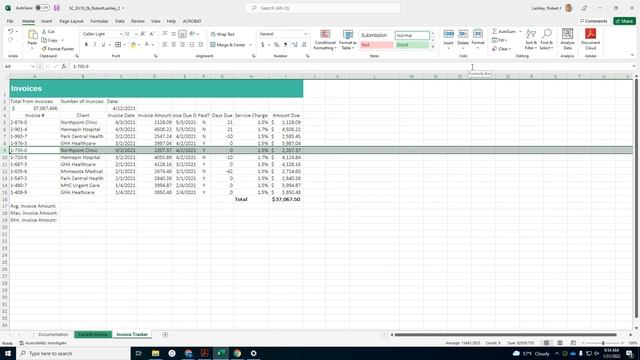This screenshot has height=360, width=640.
Task: Activate the Format Painter brush
Action: 44,49
